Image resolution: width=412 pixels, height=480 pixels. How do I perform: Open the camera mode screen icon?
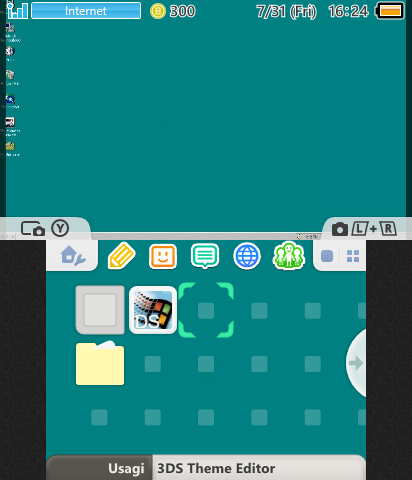[33, 229]
